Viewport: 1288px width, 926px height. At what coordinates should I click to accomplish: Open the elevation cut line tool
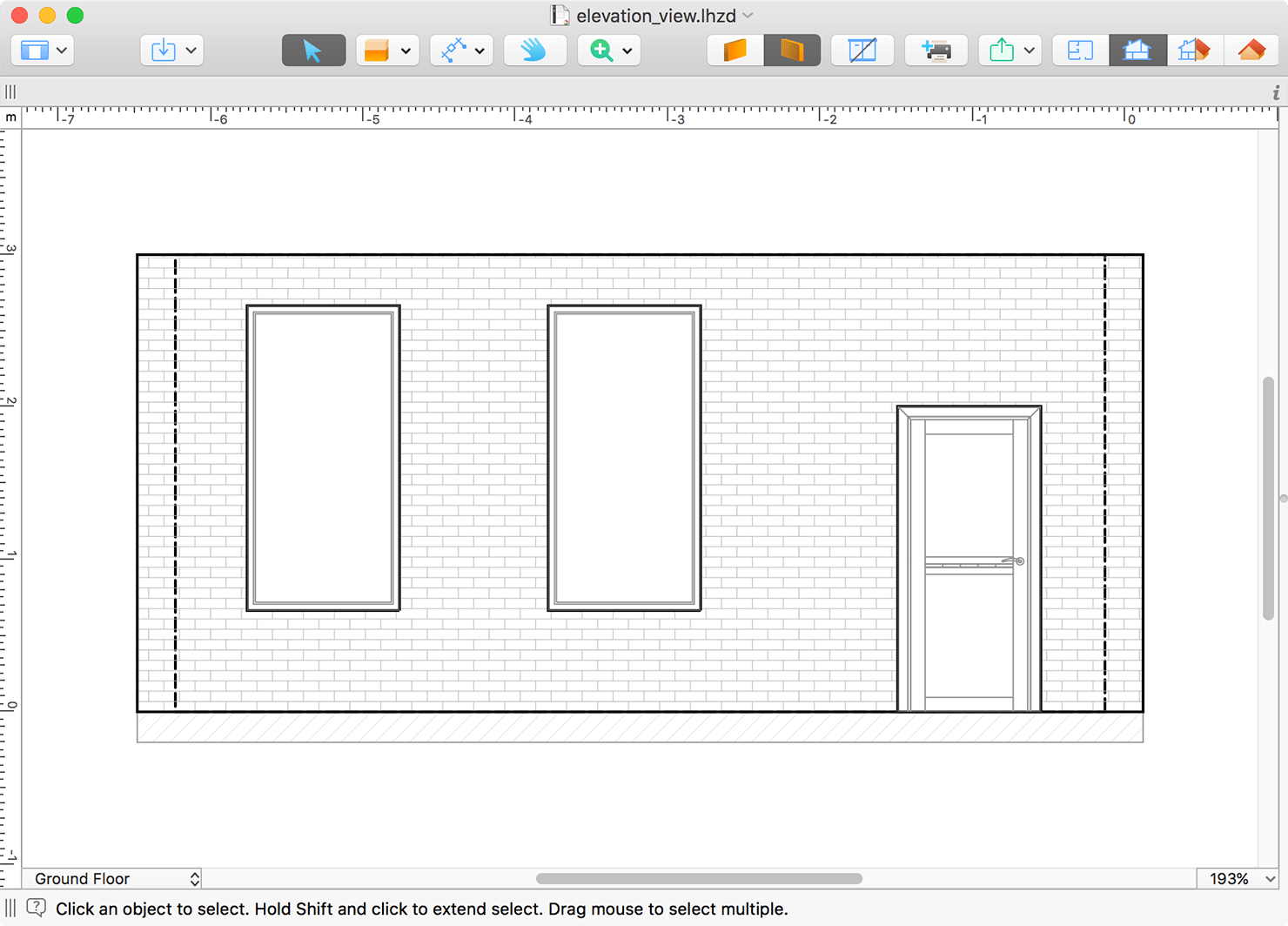(x=862, y=50)
